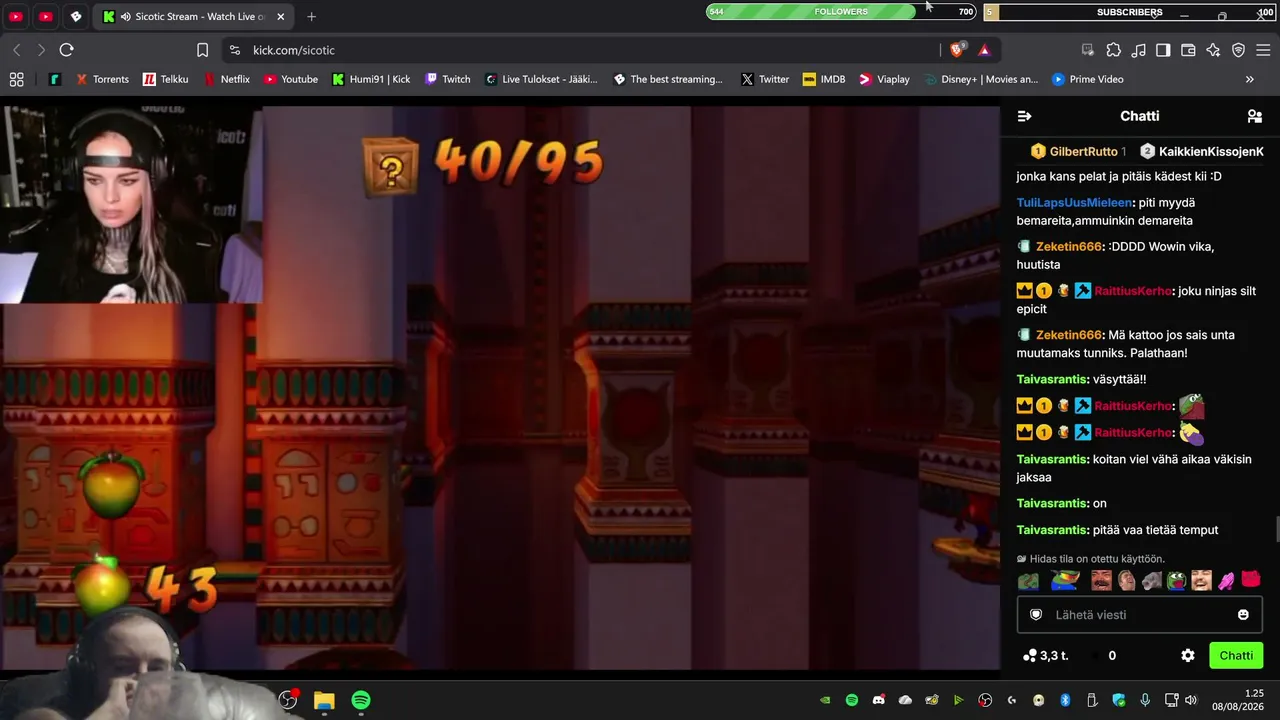
Task: Close the Sicotic Stream tab
Action: 281,17
